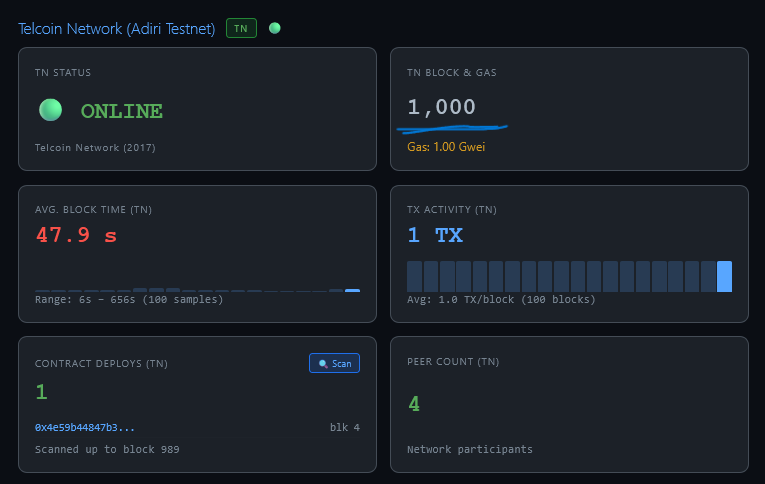The height and width of the screenshot is (484, 765).
Task: Click the peer count value 4
Action: 414,404
